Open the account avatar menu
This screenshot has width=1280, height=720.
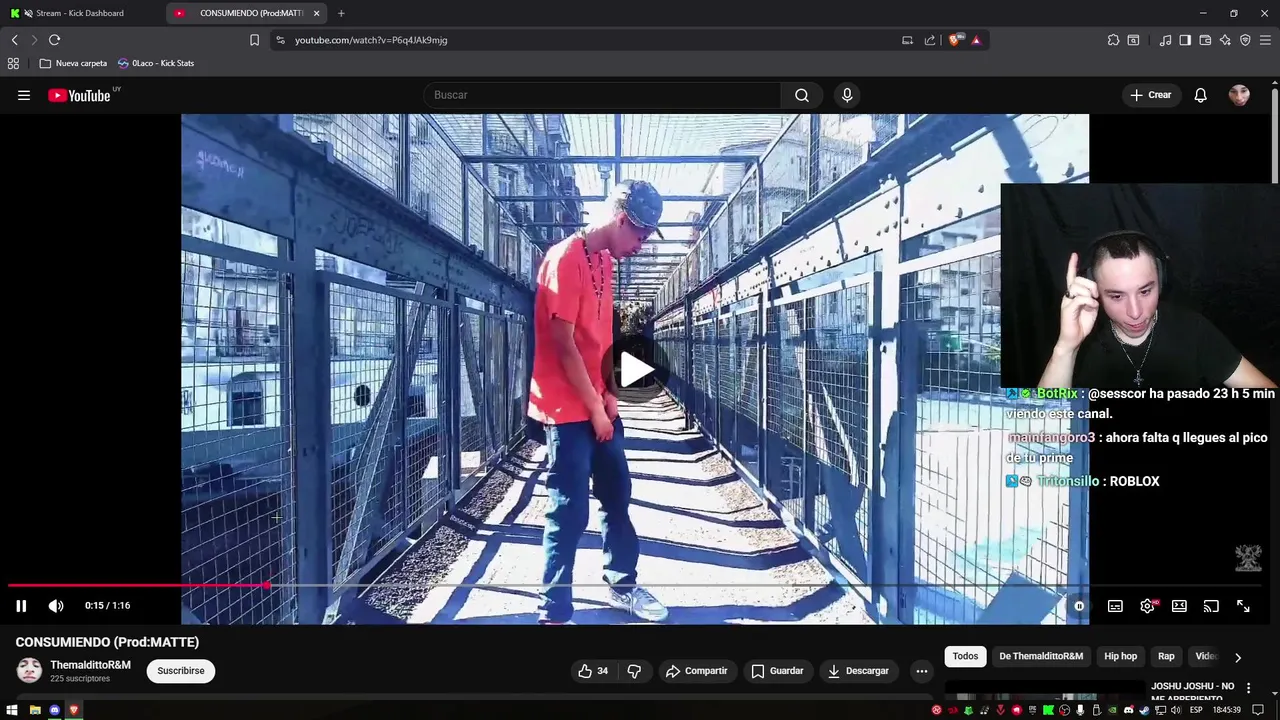[x=1239, y=95]
